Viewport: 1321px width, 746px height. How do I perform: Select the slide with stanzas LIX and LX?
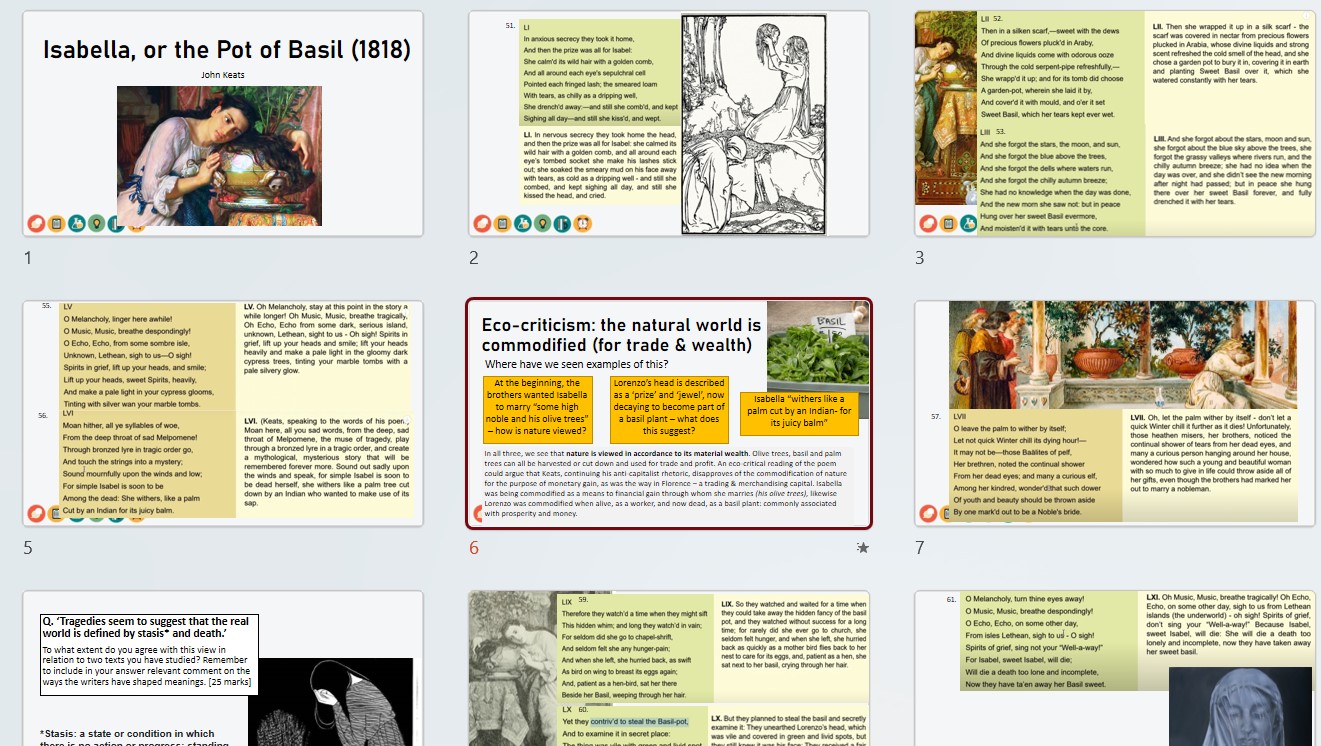[x=669, y=668]
